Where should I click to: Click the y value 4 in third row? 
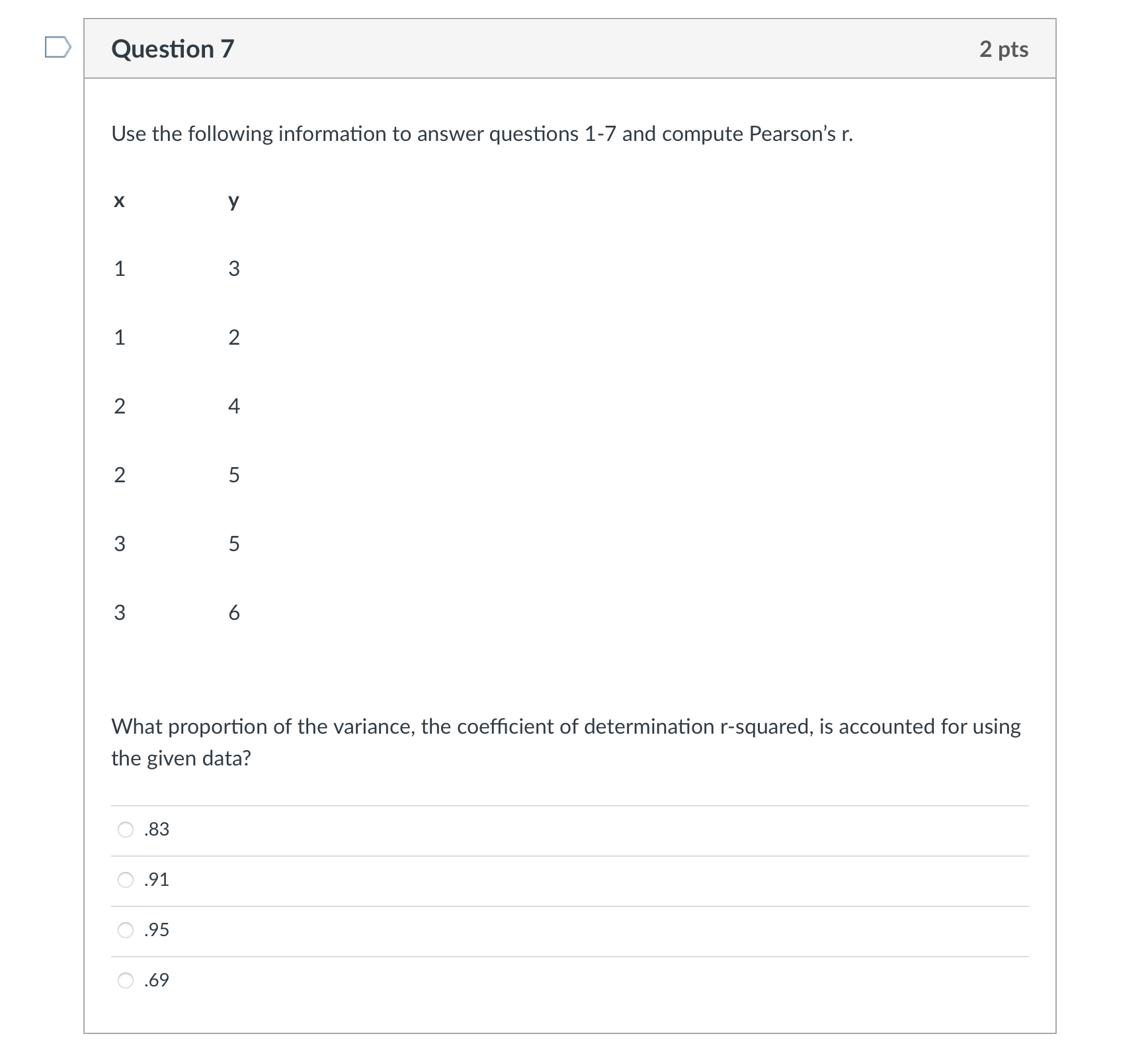(x=233, y=407)
